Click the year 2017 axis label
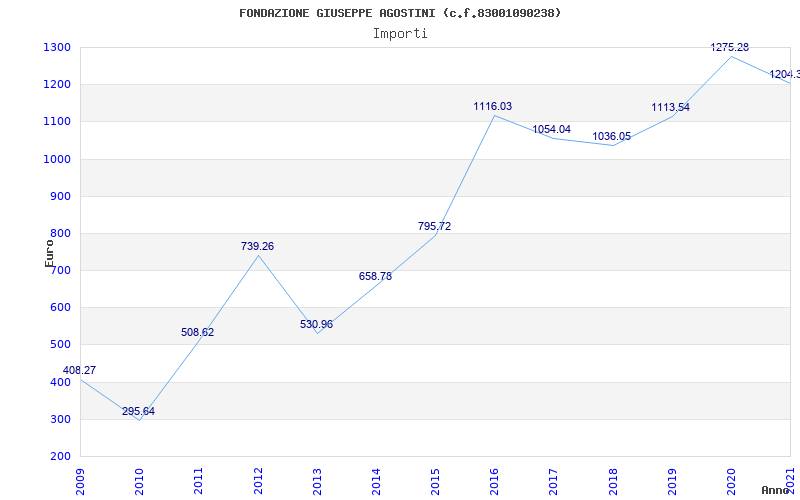The image size is (800, 500). pyautogui.click(x=554, y=481)
